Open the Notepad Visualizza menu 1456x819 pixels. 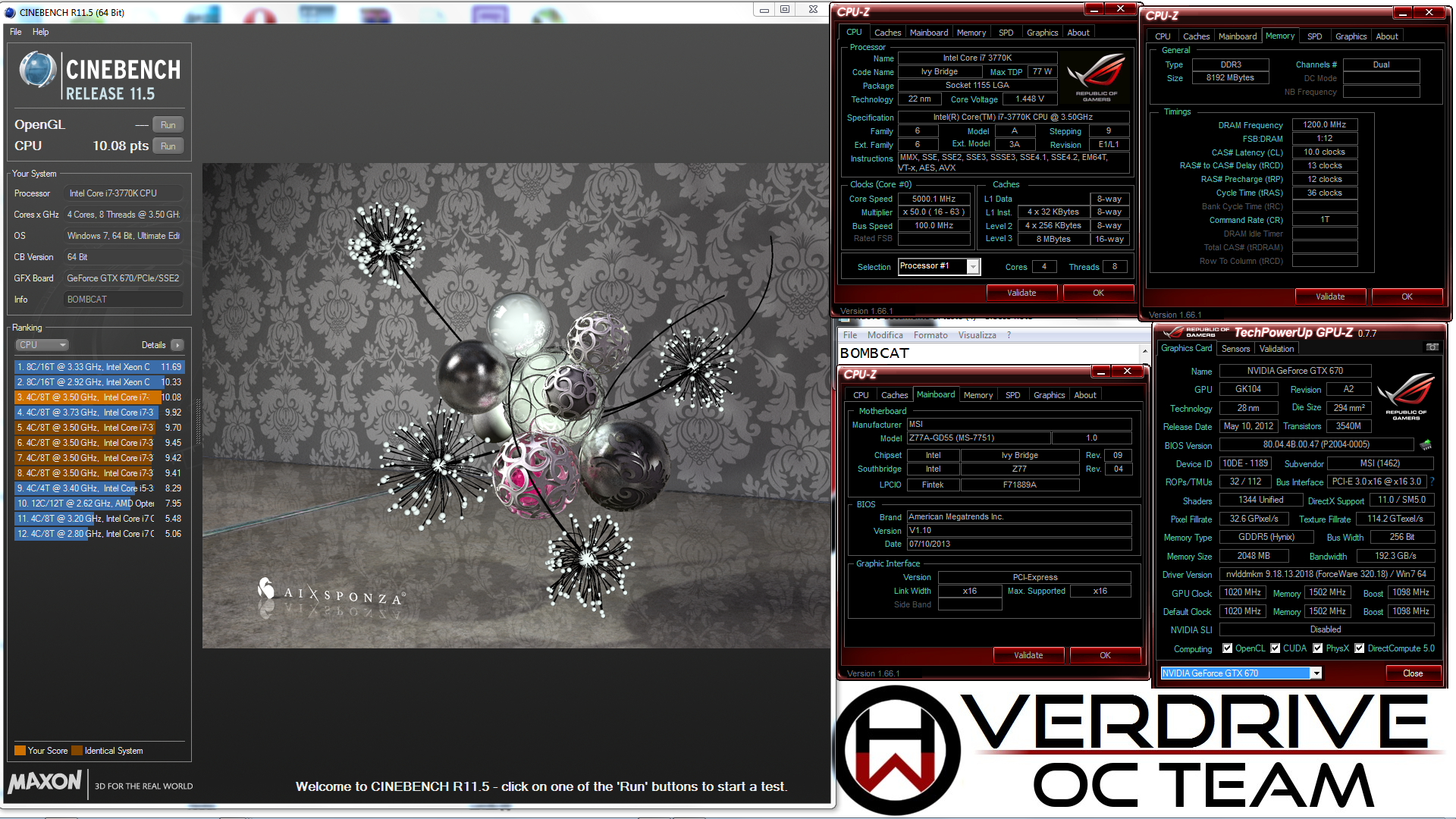[977, 335]
